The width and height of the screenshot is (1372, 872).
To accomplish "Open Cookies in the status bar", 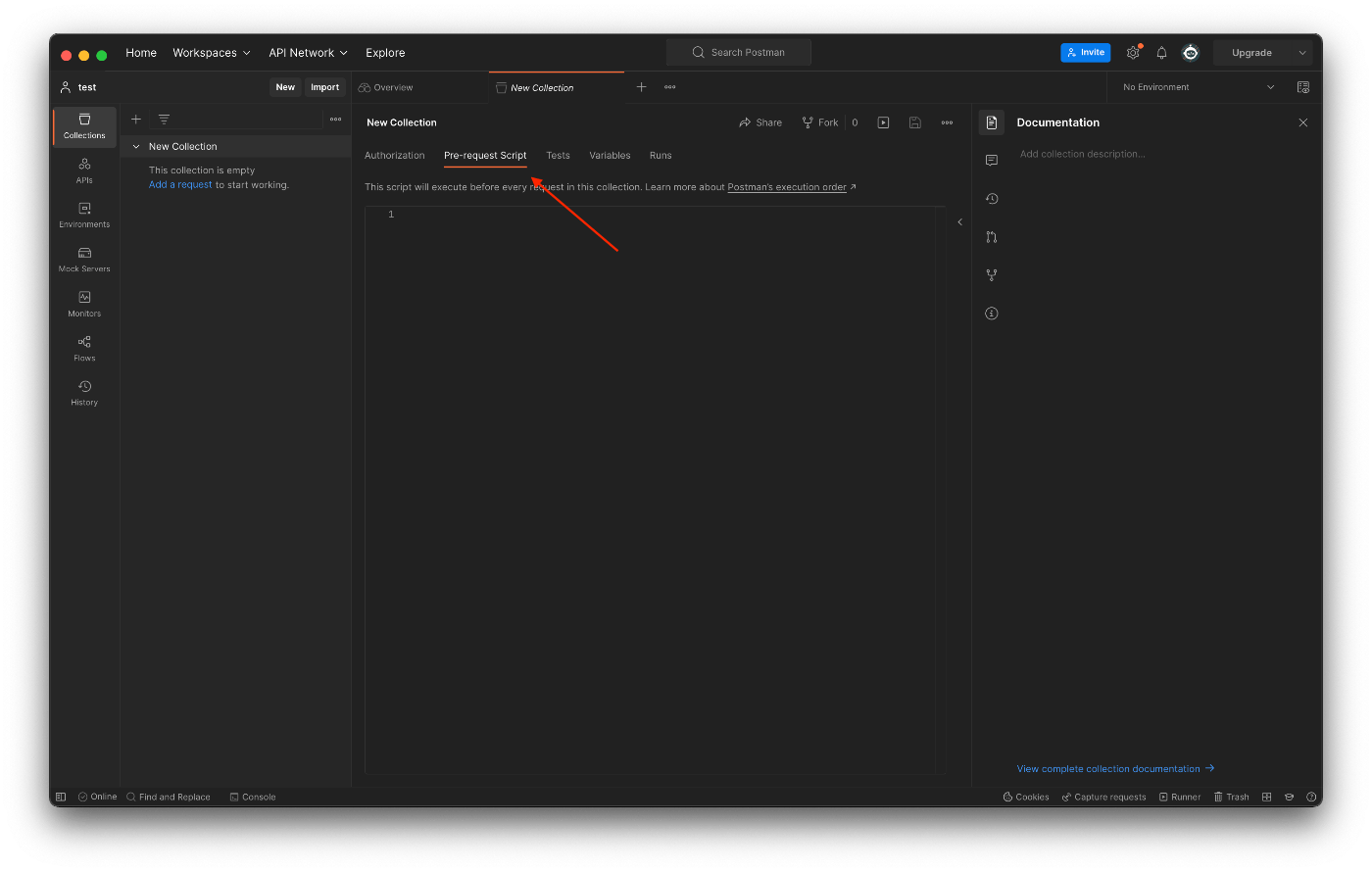I will coord(1026,798).
